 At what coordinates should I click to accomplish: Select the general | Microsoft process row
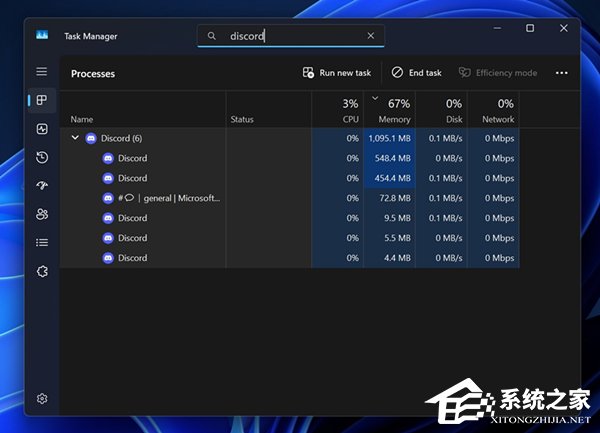[x=290, y=198]
